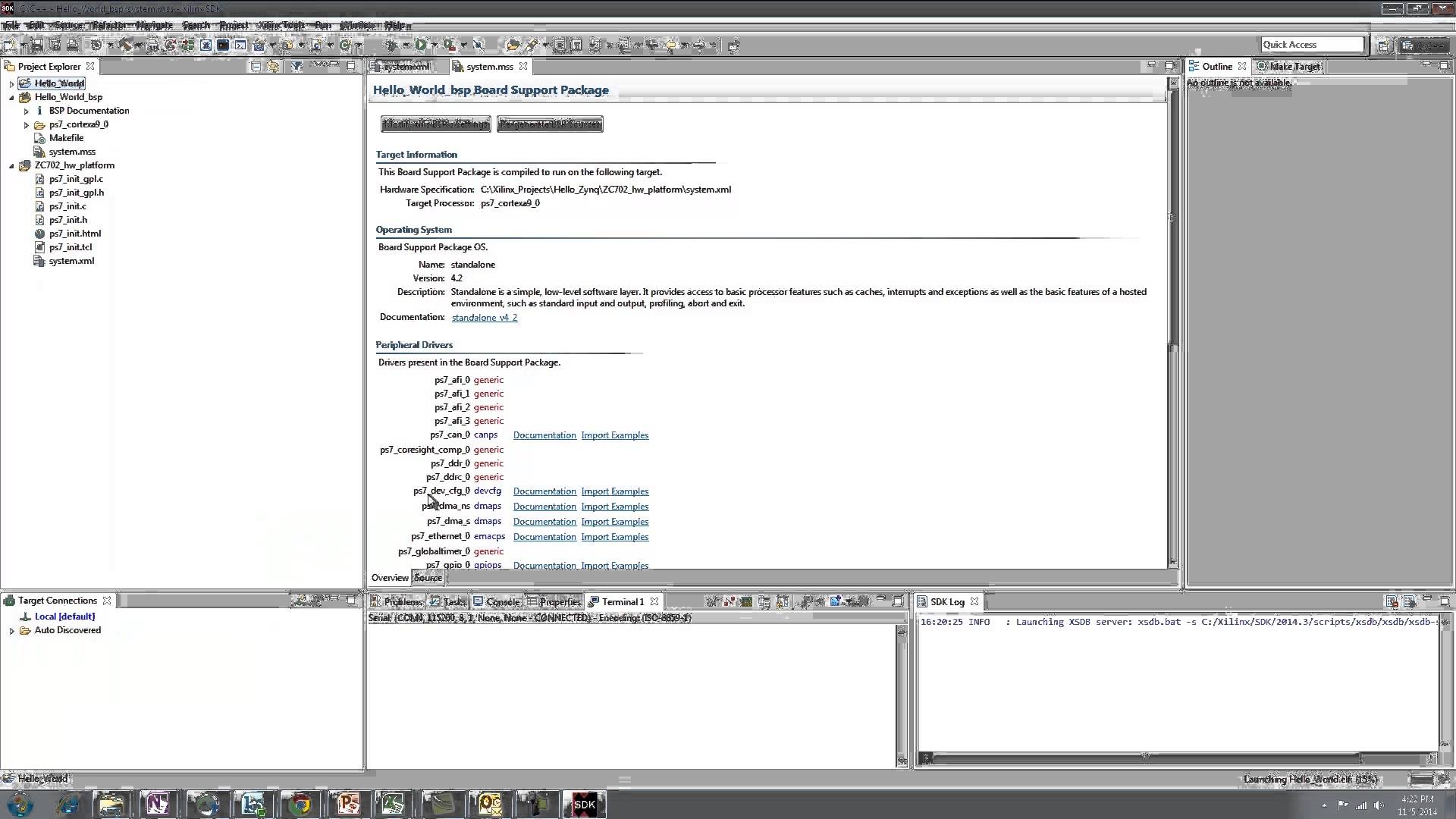This screenshot has height=819, width=1456.
Task: Expand the ps7_cortexa9_0 folder
Action: click(x=27, y=124)
